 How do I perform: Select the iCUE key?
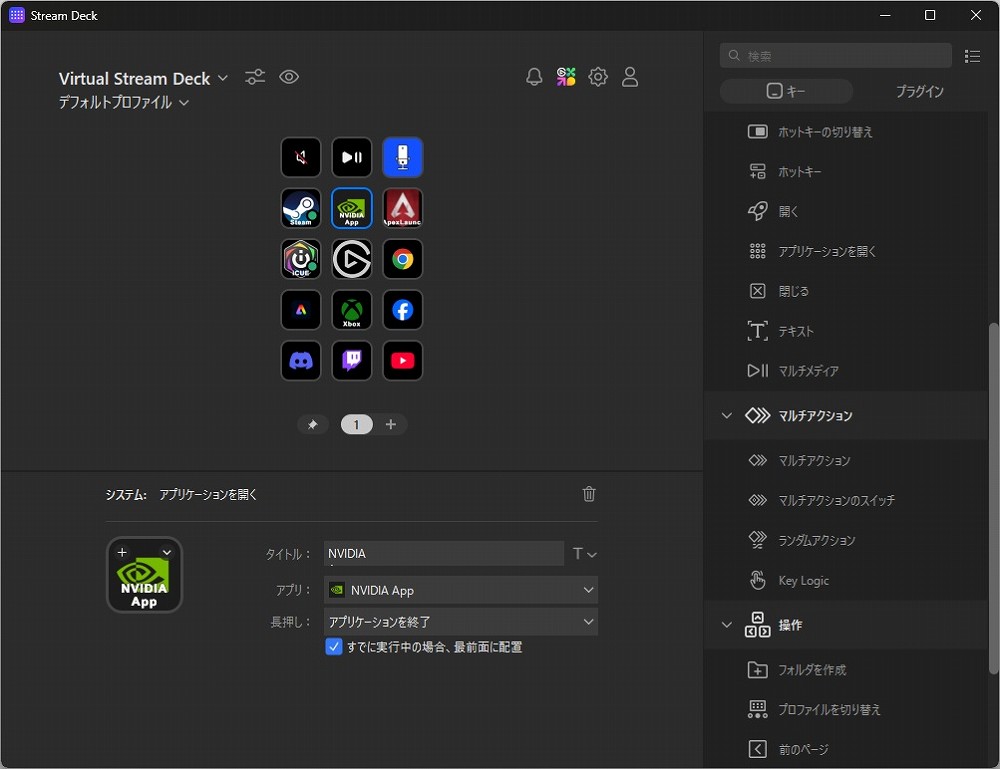(x=301, y=259)
